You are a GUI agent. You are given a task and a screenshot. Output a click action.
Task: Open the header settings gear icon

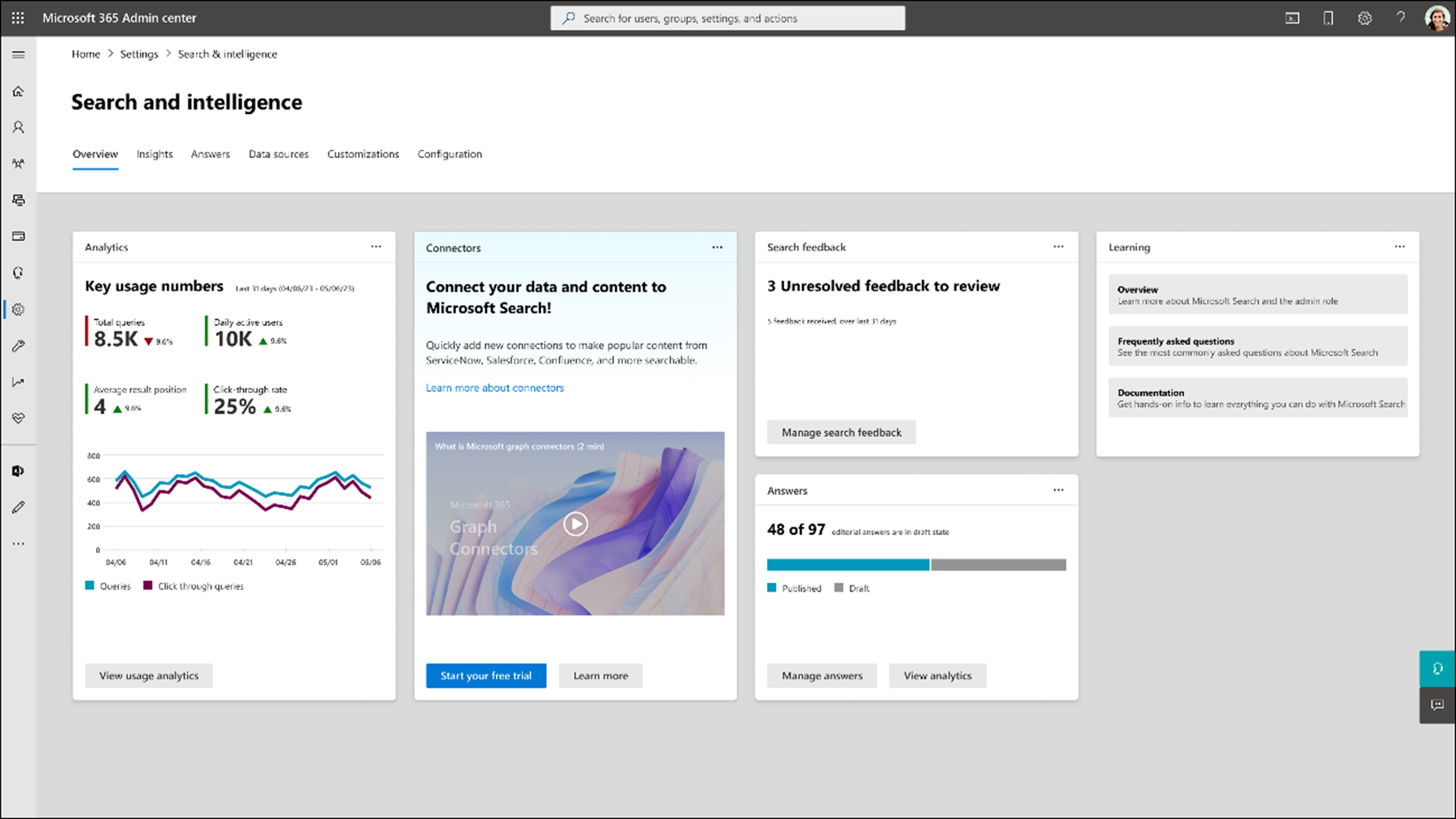pyautogui.click(x=1365, y=18)
